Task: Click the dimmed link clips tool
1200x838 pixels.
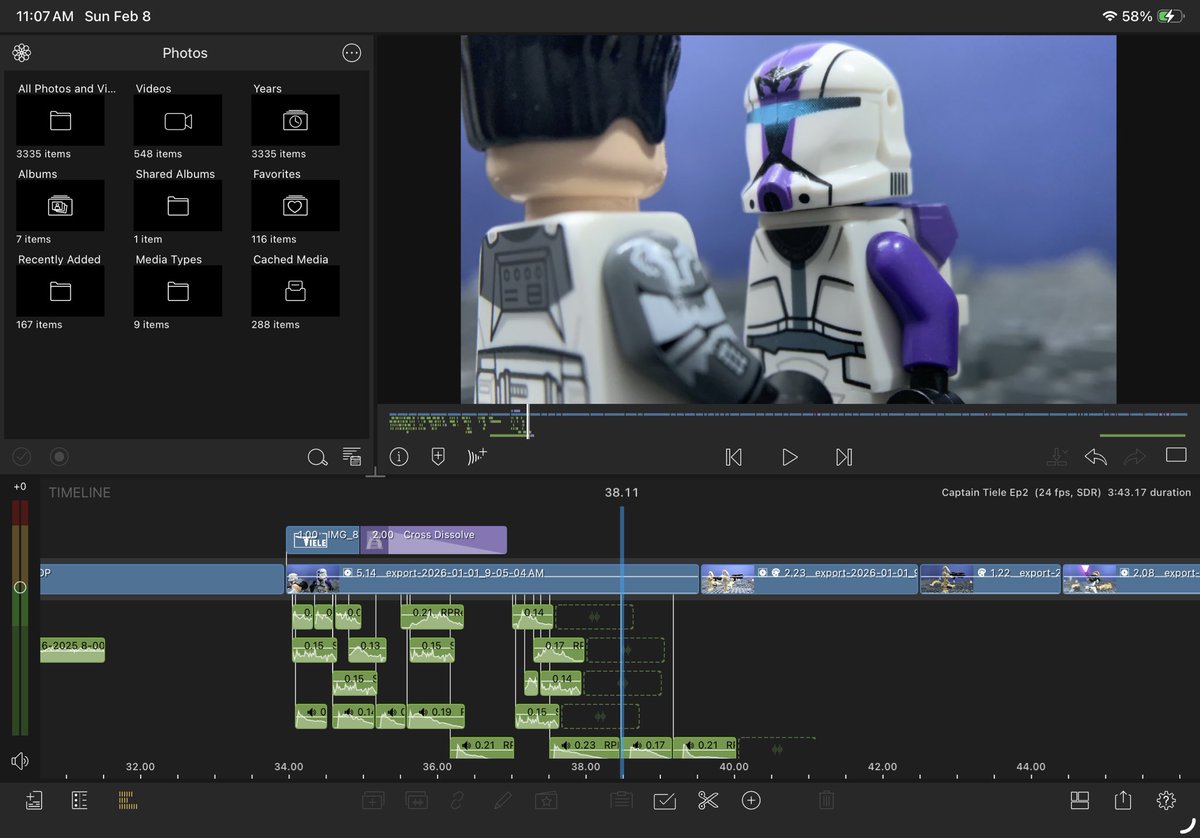Action: coord(459,800)
